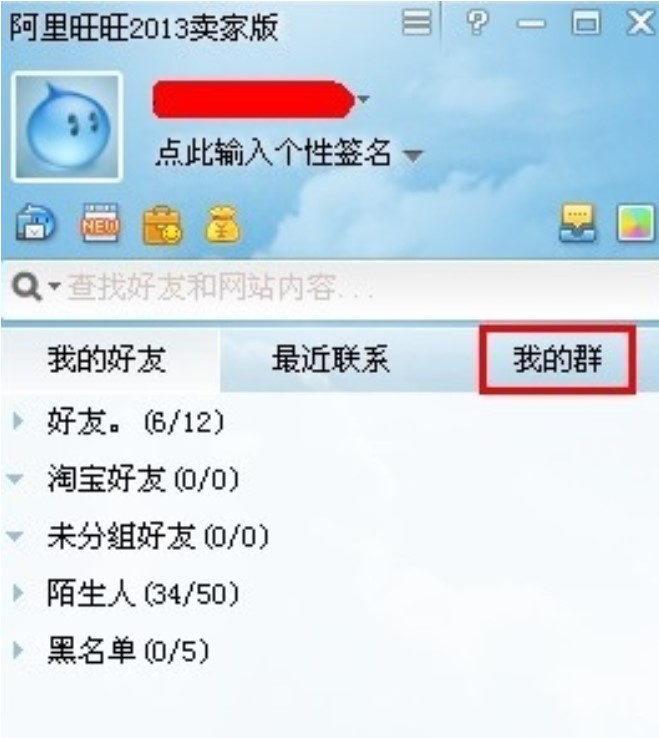Switch to the 最近联系 tab
The width and height of the screenshot is (659, 738).
331,359
